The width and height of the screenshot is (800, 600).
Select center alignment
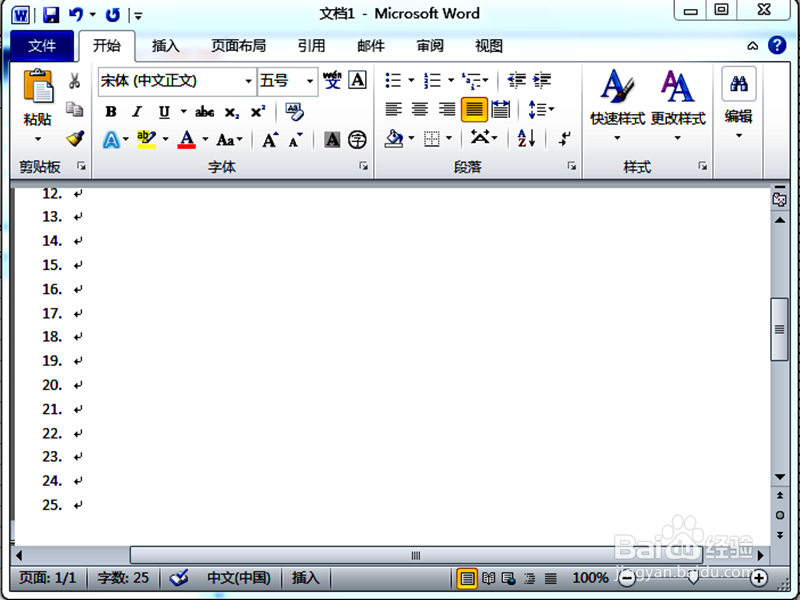click(x=421, y=107)
